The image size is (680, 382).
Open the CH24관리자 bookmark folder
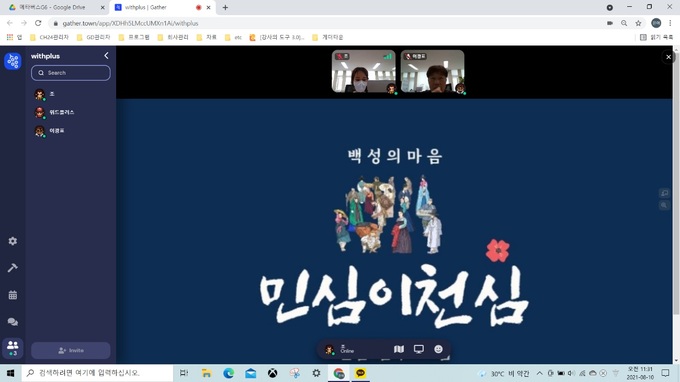tap(49, 37)
